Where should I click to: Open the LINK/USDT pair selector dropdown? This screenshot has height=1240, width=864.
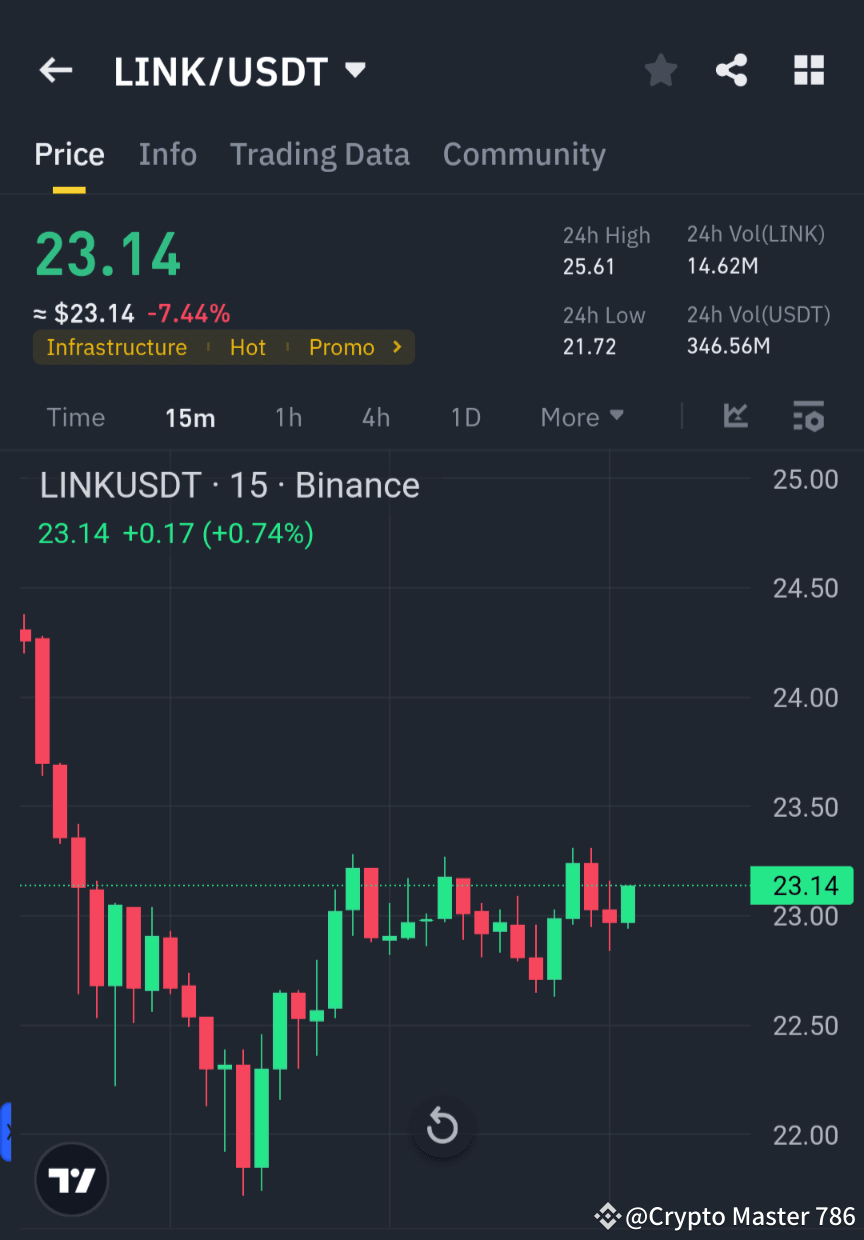tap(355, 70)
